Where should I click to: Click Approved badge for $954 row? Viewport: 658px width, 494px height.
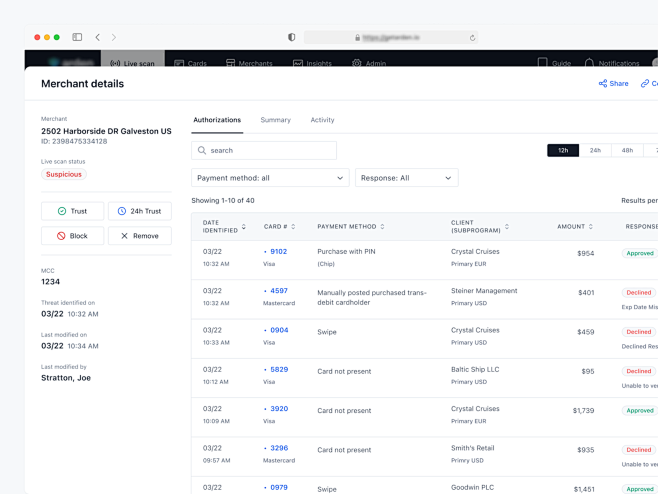tap(640, 253)
